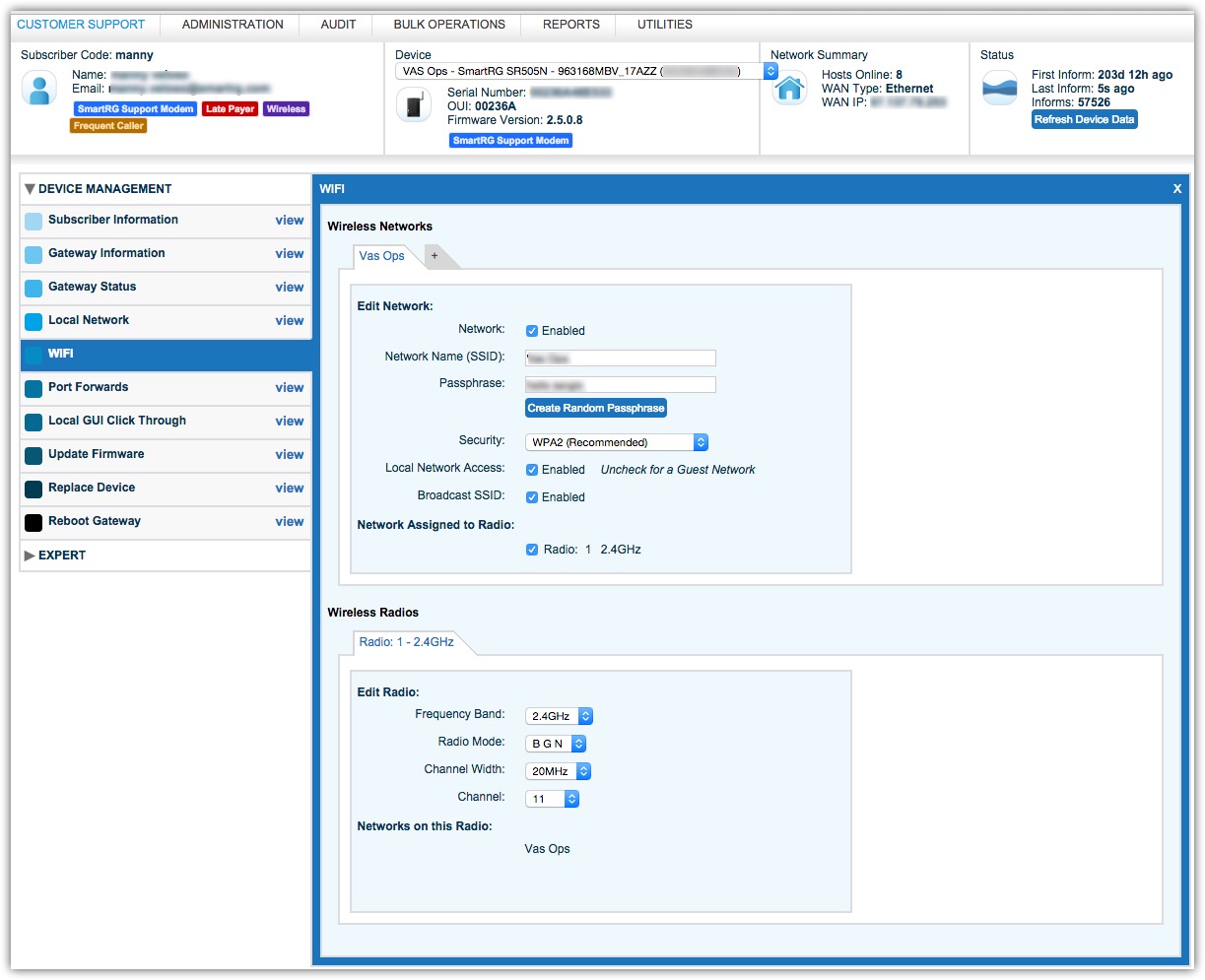Click Create Random Passphrase button
The image size is (1205, 980).
(595, 408)
